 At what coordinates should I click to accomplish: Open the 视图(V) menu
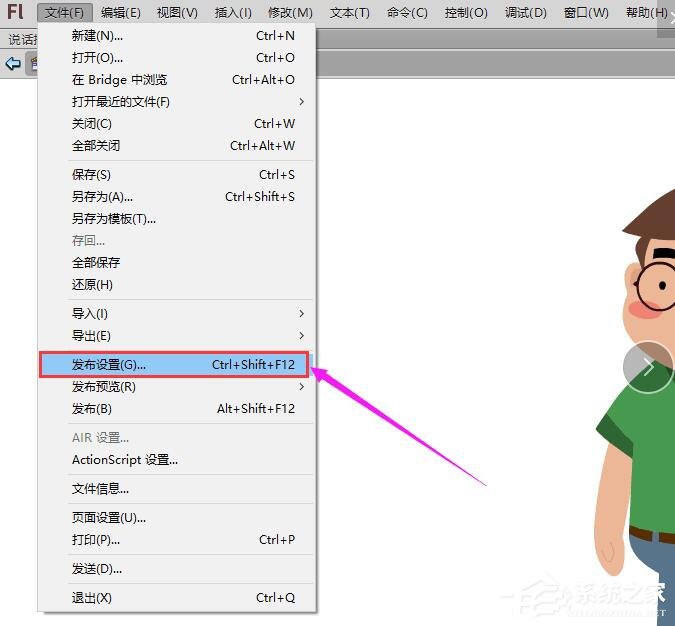click(177, 13)
